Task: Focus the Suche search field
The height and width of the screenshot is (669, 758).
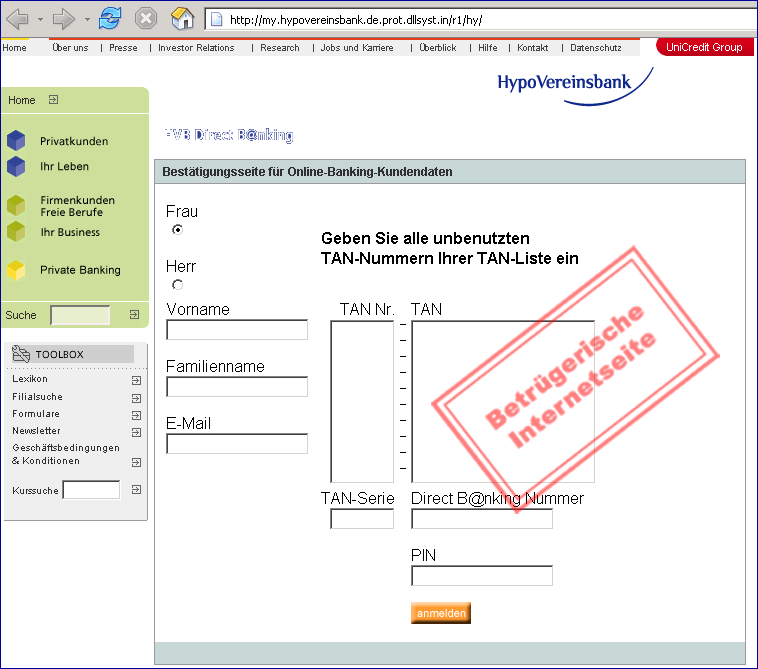Action: point(80,315)
